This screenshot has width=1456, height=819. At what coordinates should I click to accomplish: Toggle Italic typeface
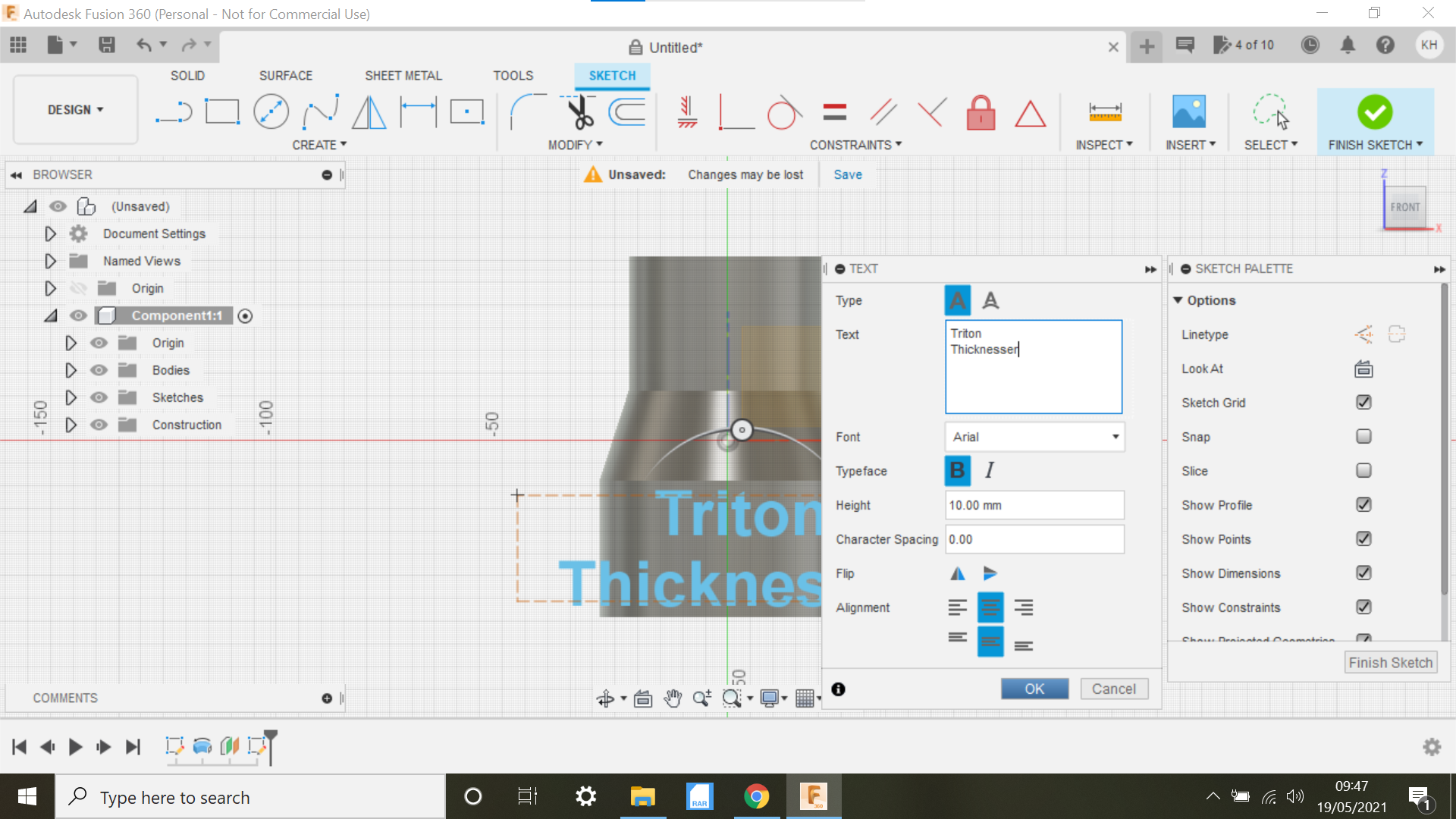(x=990, y=471)
